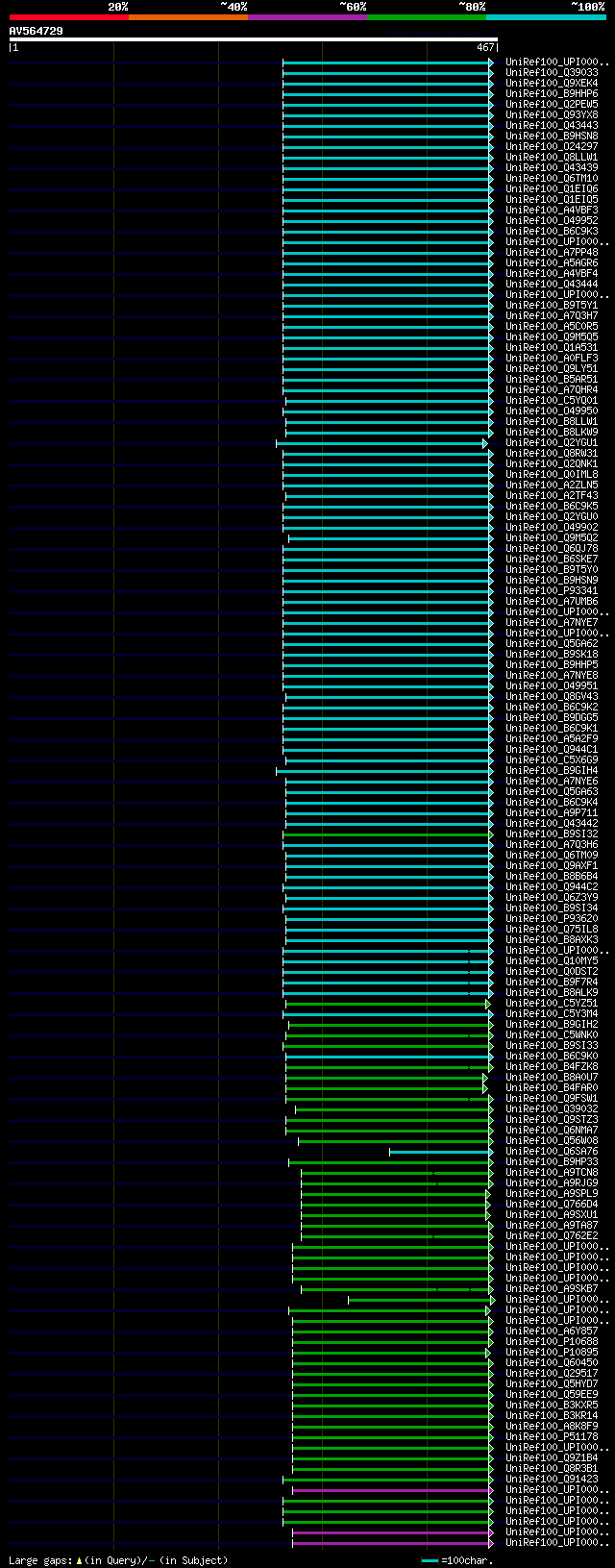Screen dimensions: 615x1568
Task: Select the UniRef100_Q9LY51 label
Action: [552, 368]
